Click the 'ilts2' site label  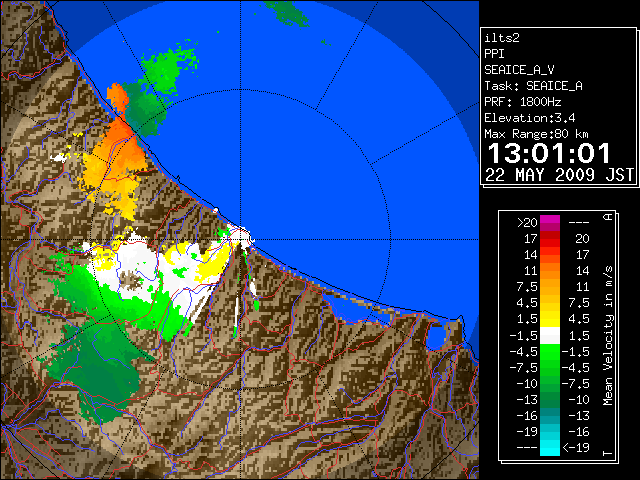coord(502,38)
